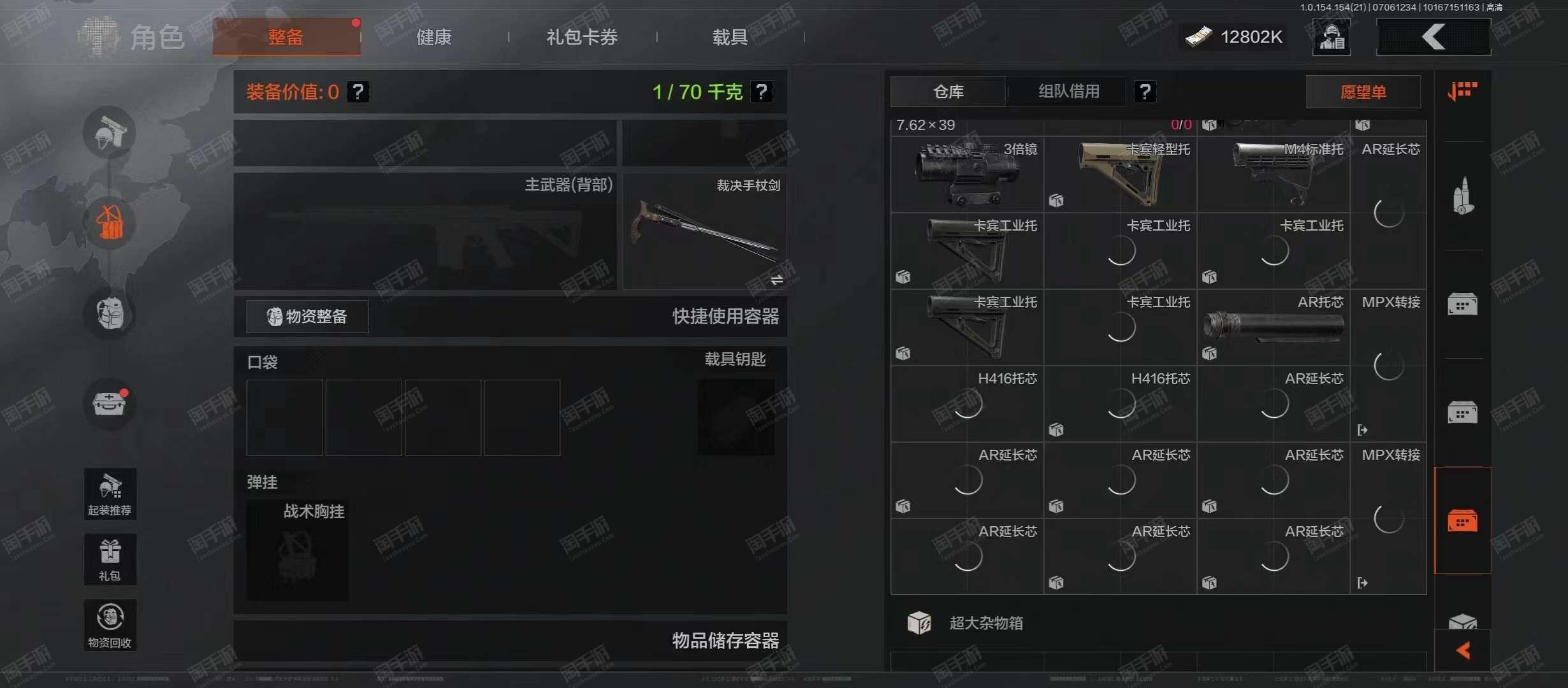
Task: Open the helmet and pistol gear category
Action: coord(109,133)
